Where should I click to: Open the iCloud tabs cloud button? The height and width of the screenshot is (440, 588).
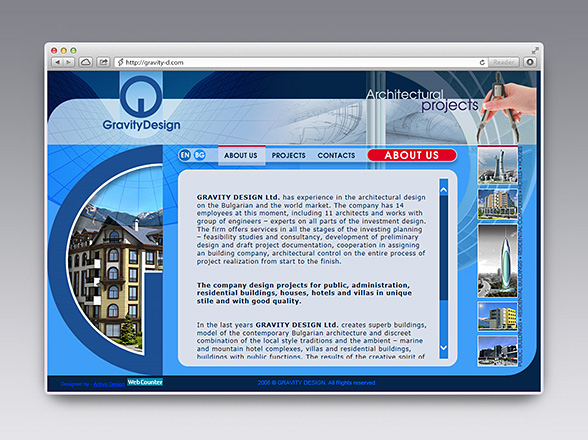86,62
